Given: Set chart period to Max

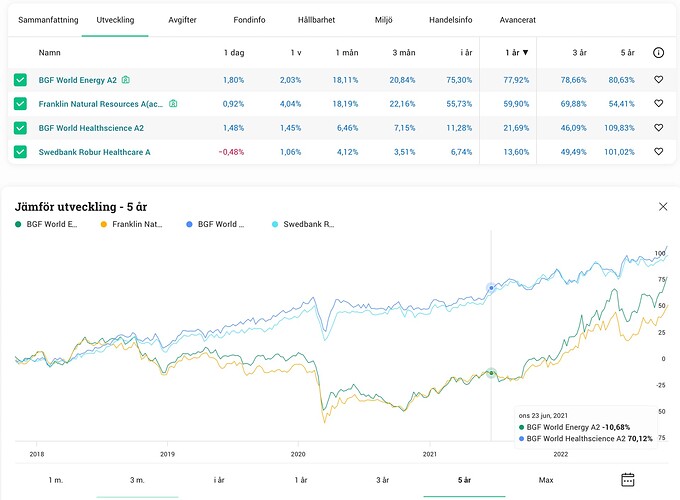Looking at the screenshot, I should [x=546, y=480].
